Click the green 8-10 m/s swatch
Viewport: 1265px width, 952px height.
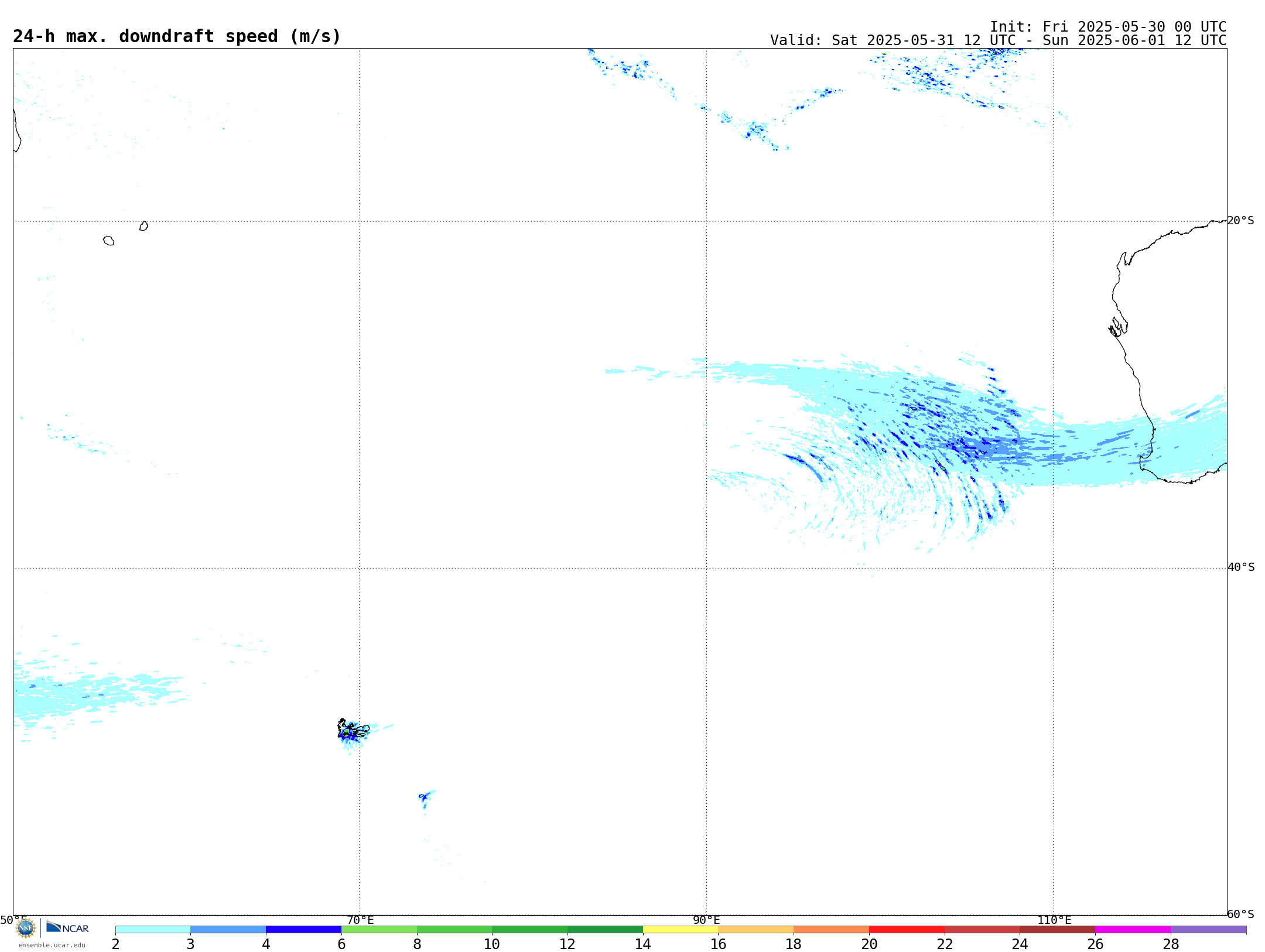(x=454, y=929)
